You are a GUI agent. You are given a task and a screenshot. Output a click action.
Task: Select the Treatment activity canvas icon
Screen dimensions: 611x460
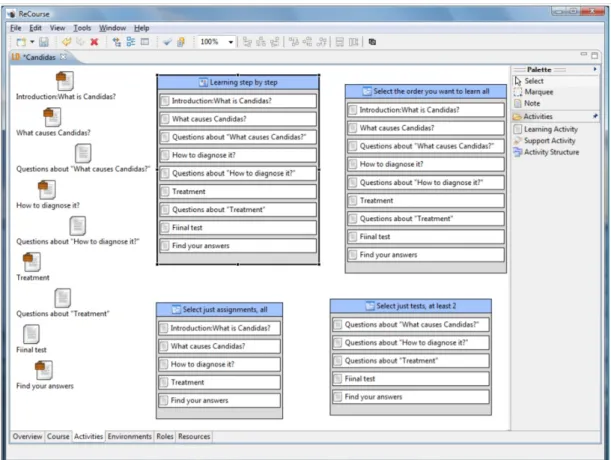32,262
